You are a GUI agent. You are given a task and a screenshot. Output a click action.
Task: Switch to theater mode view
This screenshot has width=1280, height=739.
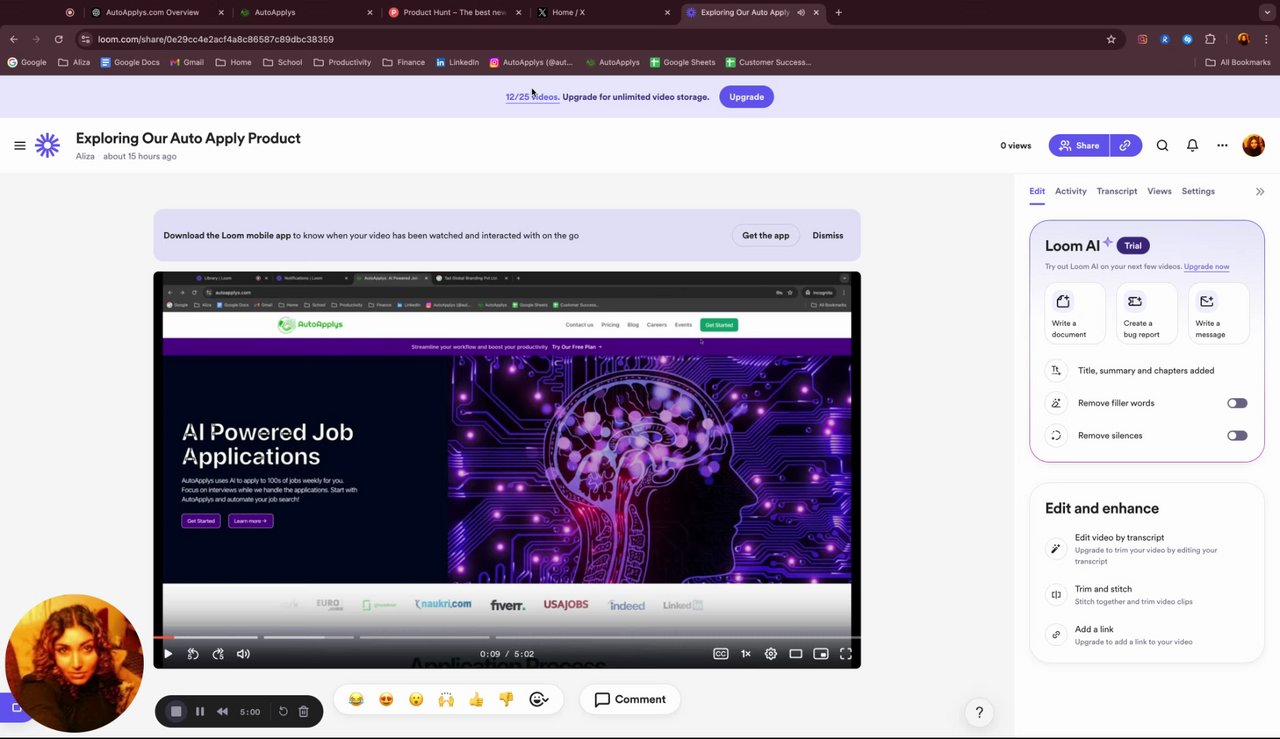(796, 654)
